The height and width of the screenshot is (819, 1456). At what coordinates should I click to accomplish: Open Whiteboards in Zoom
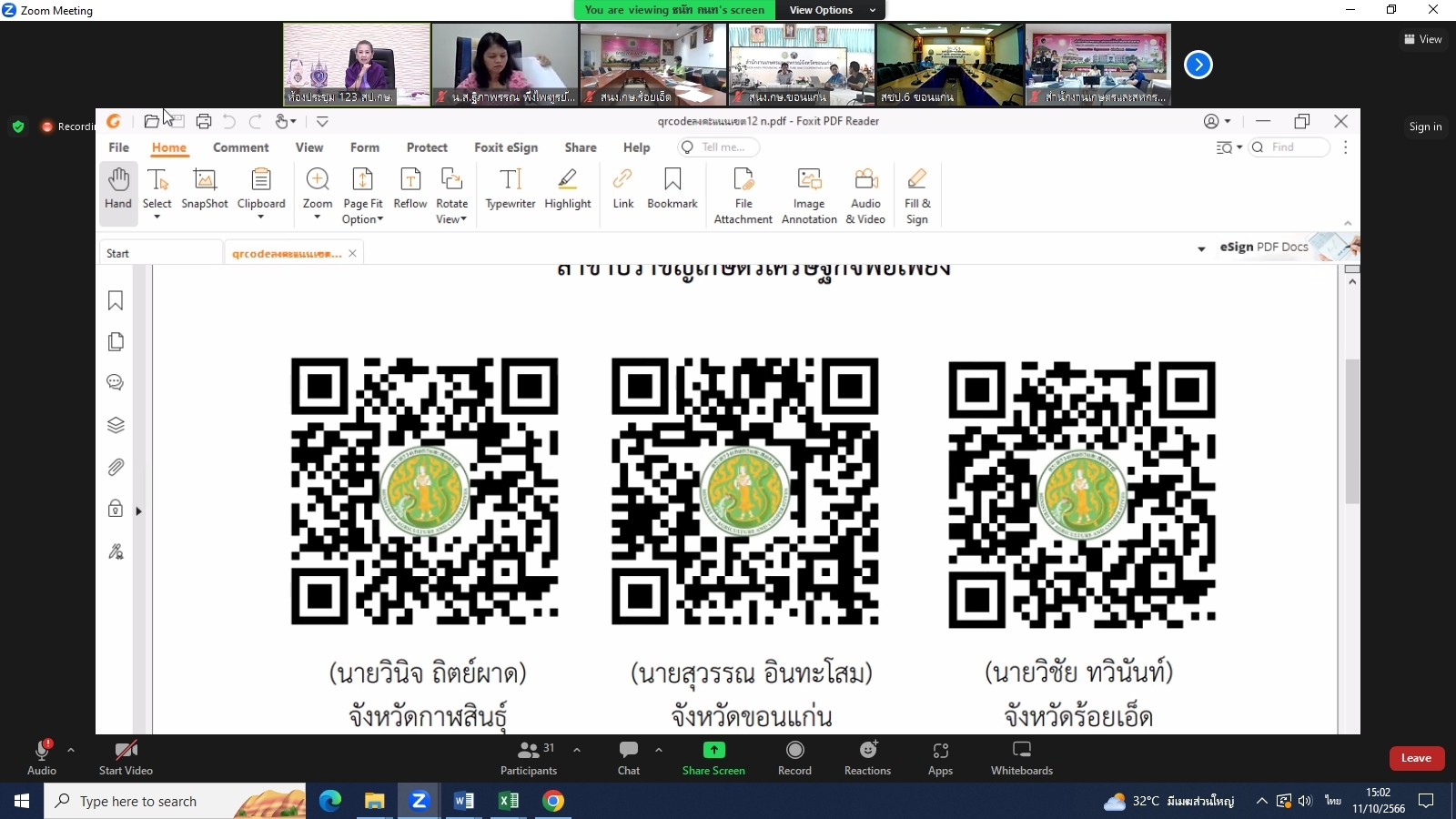coord(1022,757)
